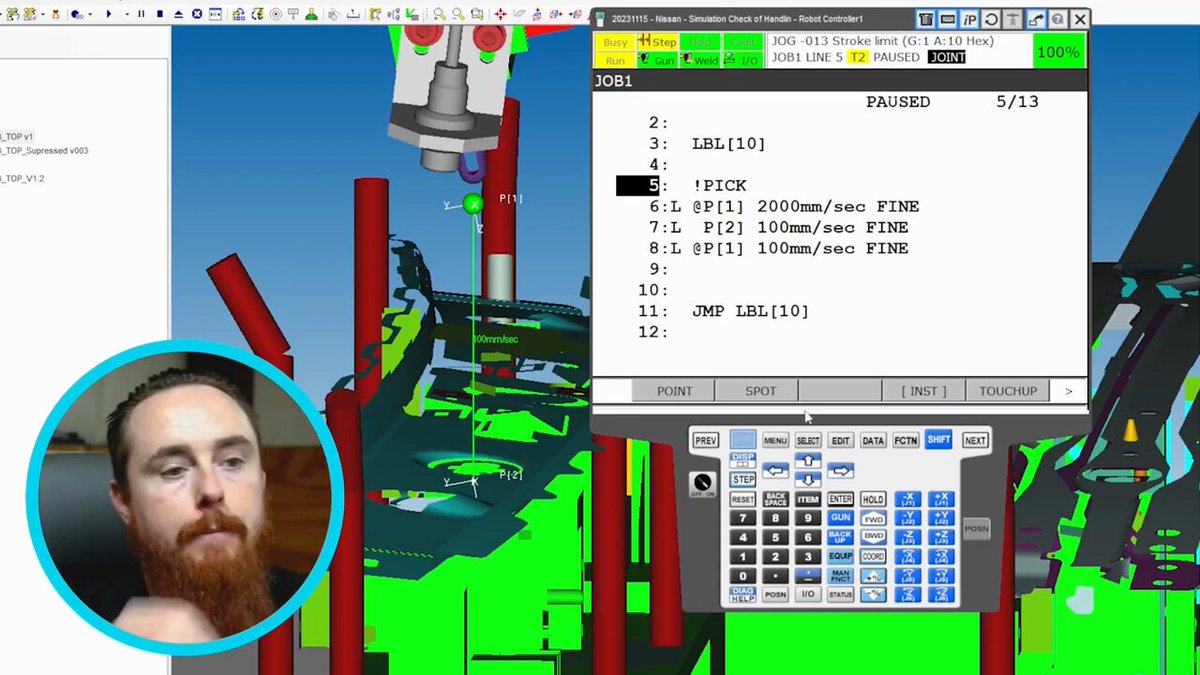Toggle the Step status indicator

(x=658, y=42)
